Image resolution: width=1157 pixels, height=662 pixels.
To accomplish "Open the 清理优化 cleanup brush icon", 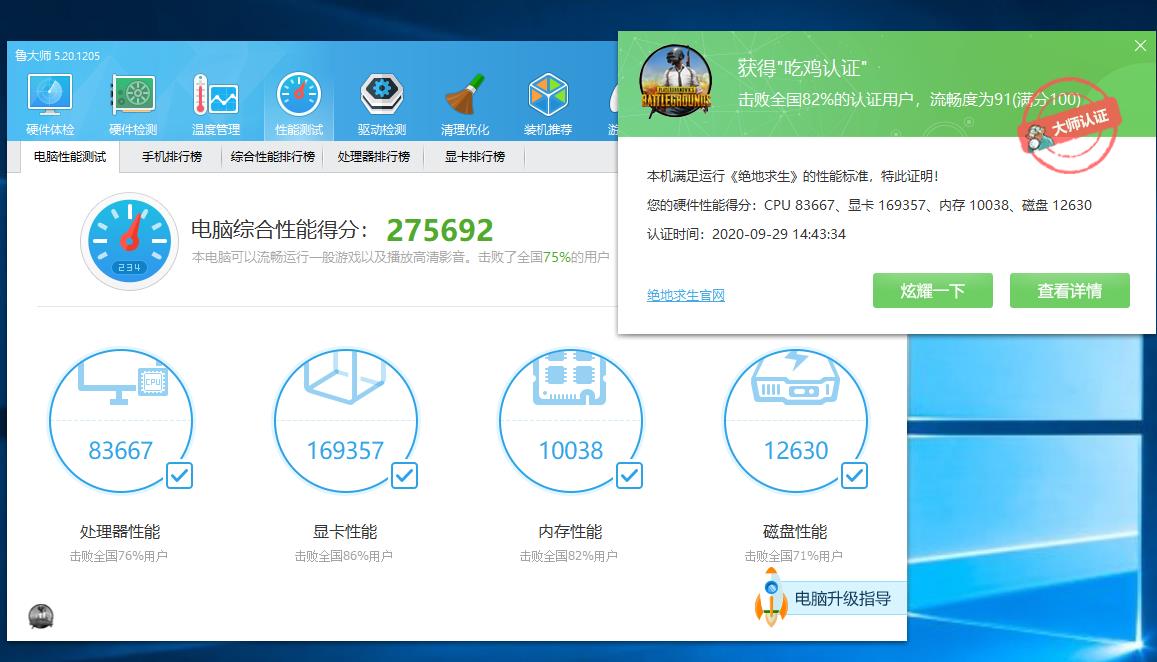I will coord(463,100).
